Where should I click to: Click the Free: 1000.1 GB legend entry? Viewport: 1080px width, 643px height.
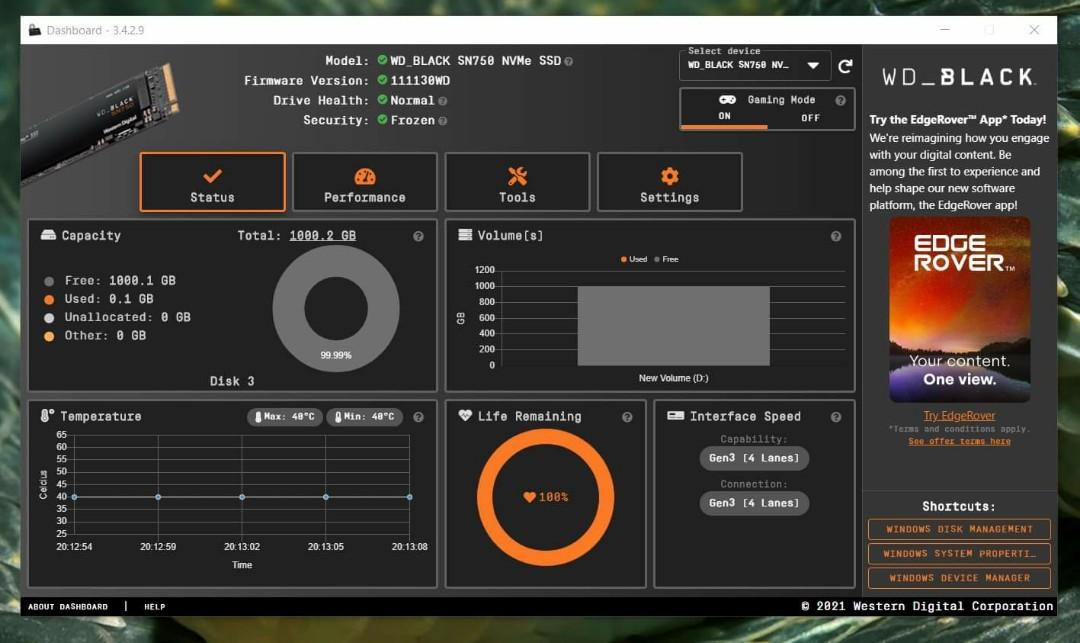tap(110, 281)
